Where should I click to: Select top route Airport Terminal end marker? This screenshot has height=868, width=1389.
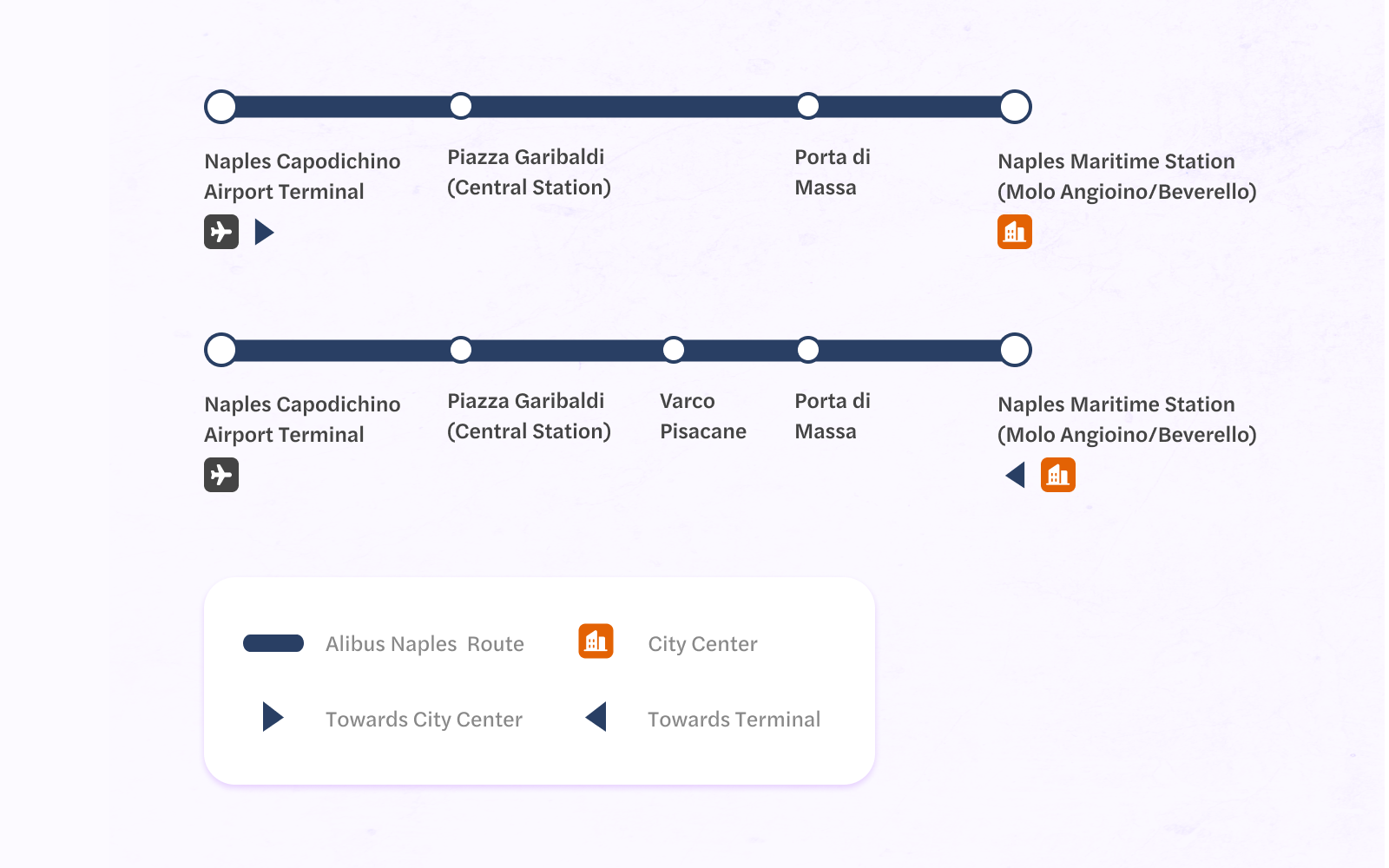[221, 107]
